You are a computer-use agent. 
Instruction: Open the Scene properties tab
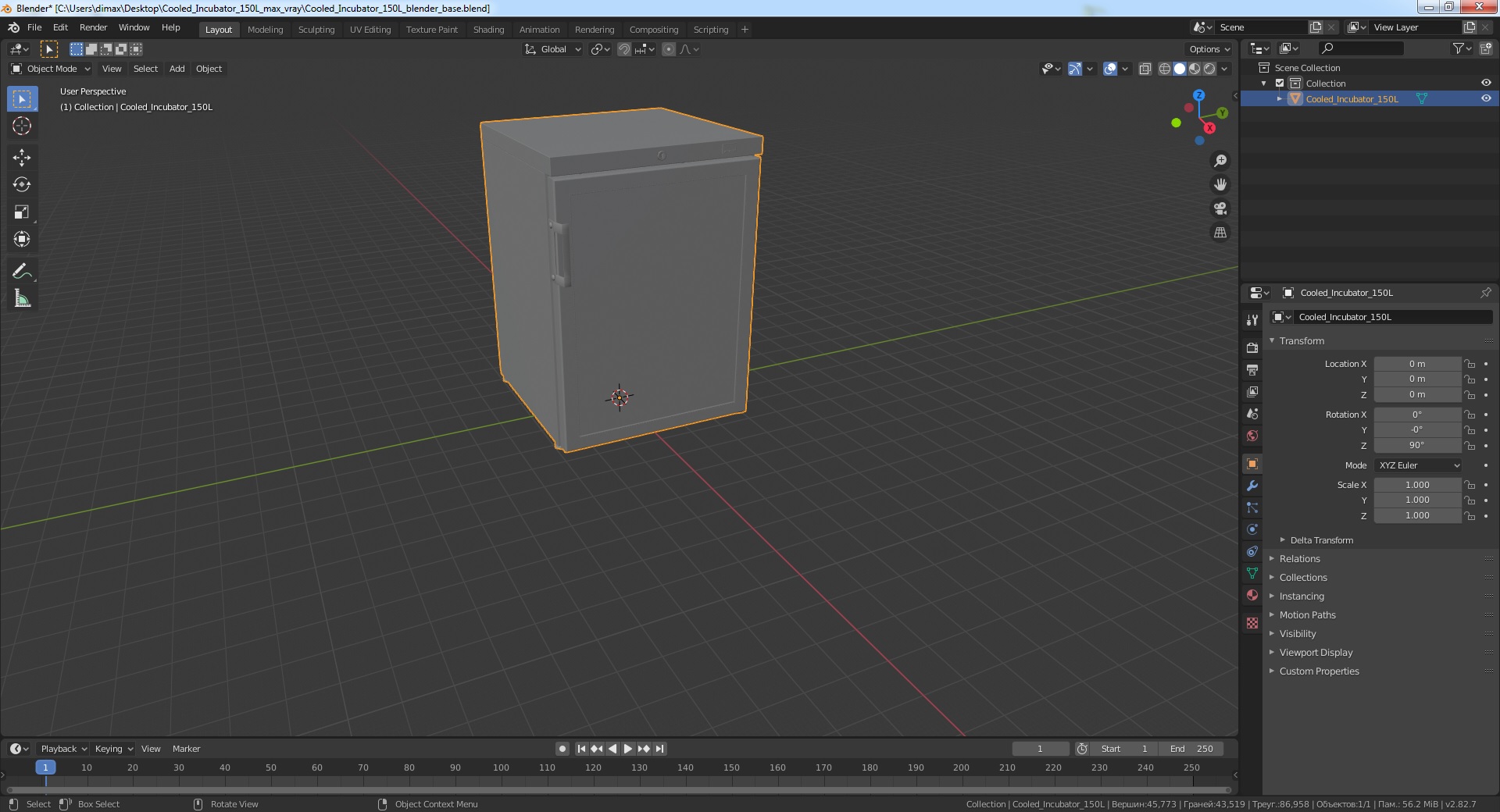tap(1252, 414)
